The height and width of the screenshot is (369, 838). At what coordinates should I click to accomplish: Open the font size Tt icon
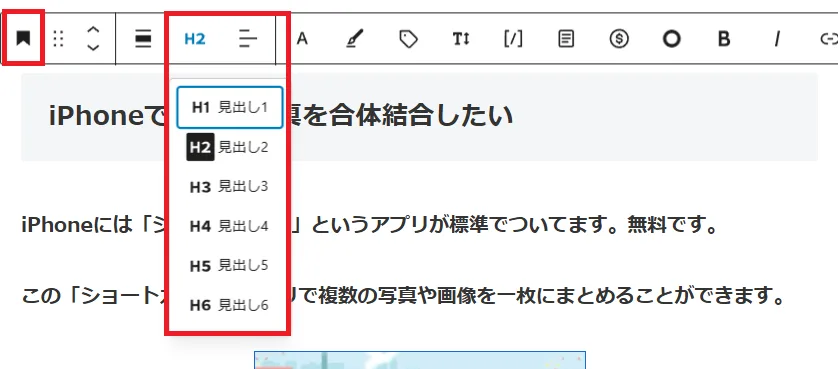point(461,39)
